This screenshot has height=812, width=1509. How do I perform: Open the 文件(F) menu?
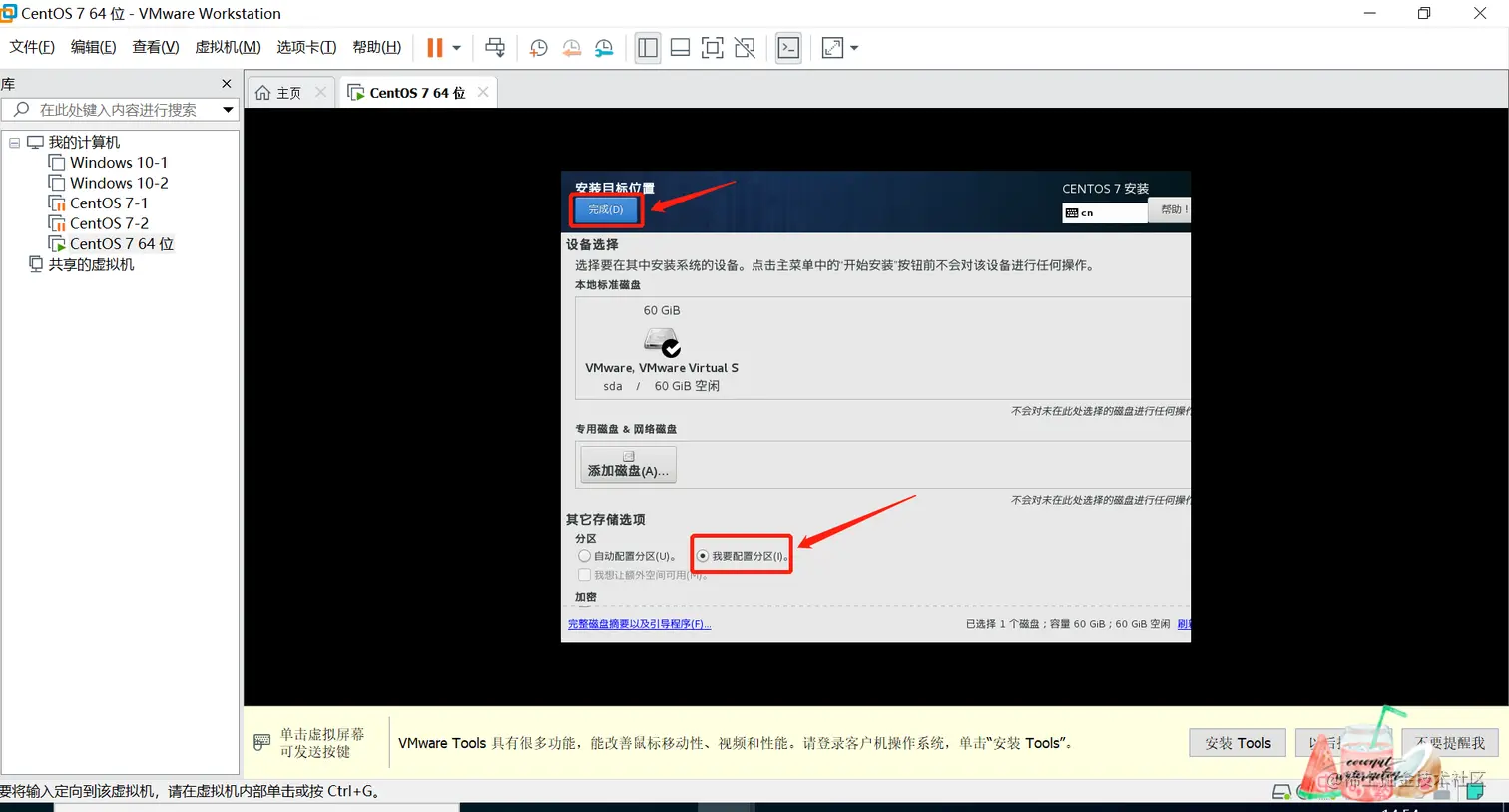[32, 47]
